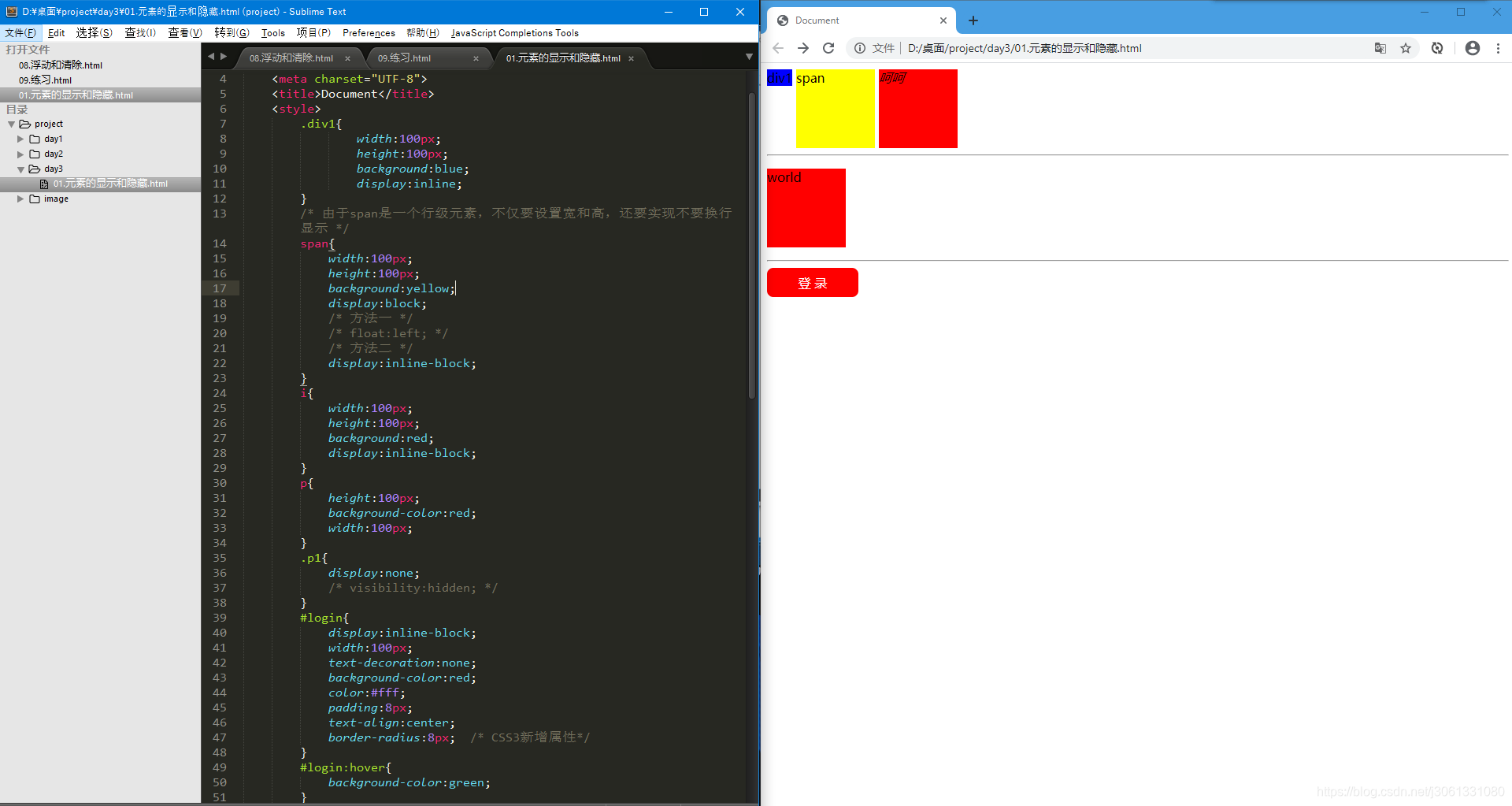Open the Edit menu
This screenshot has width=1512, height=806.
click(x=56, y=33)
